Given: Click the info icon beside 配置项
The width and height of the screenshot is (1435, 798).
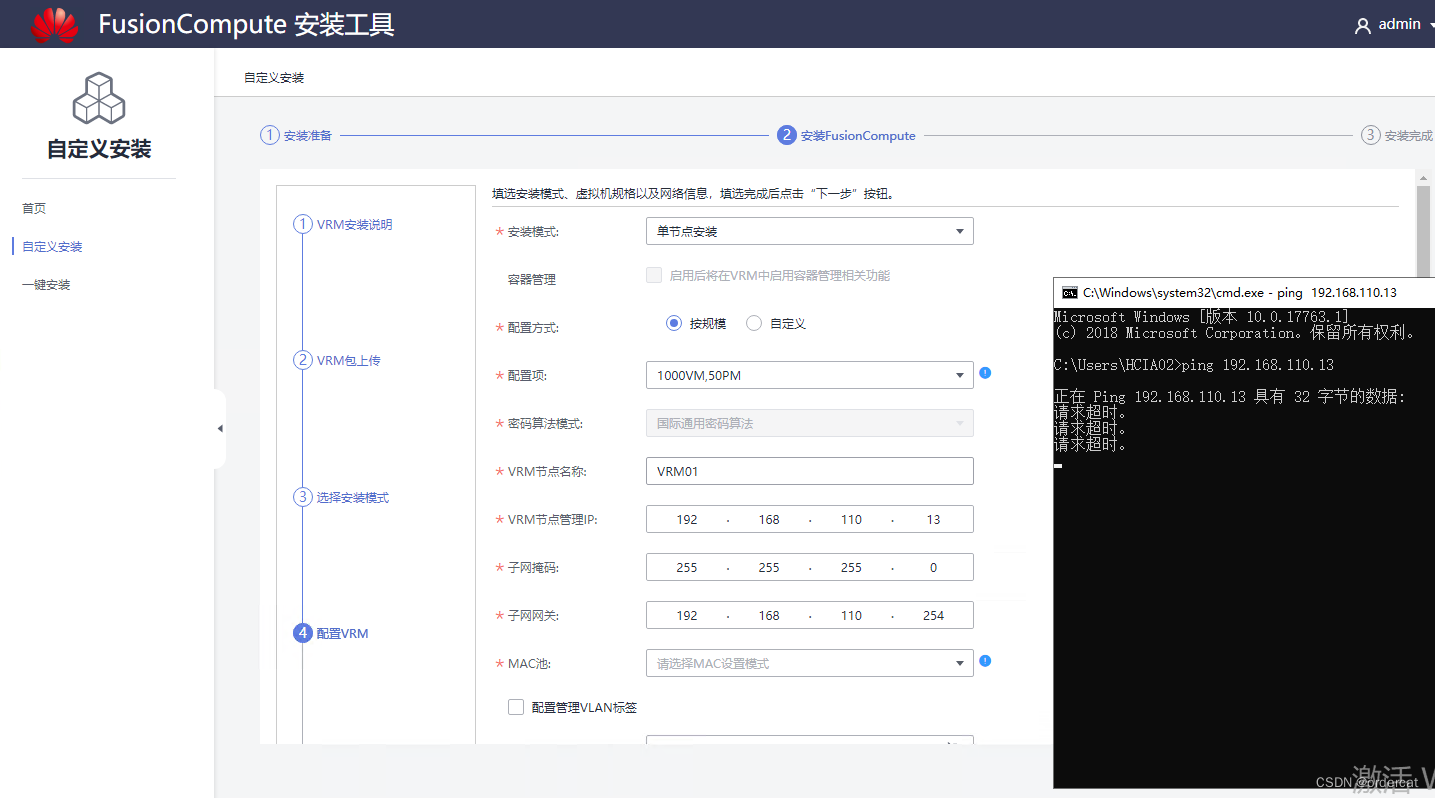Looking at the screenshot, I should coord(985,372).
